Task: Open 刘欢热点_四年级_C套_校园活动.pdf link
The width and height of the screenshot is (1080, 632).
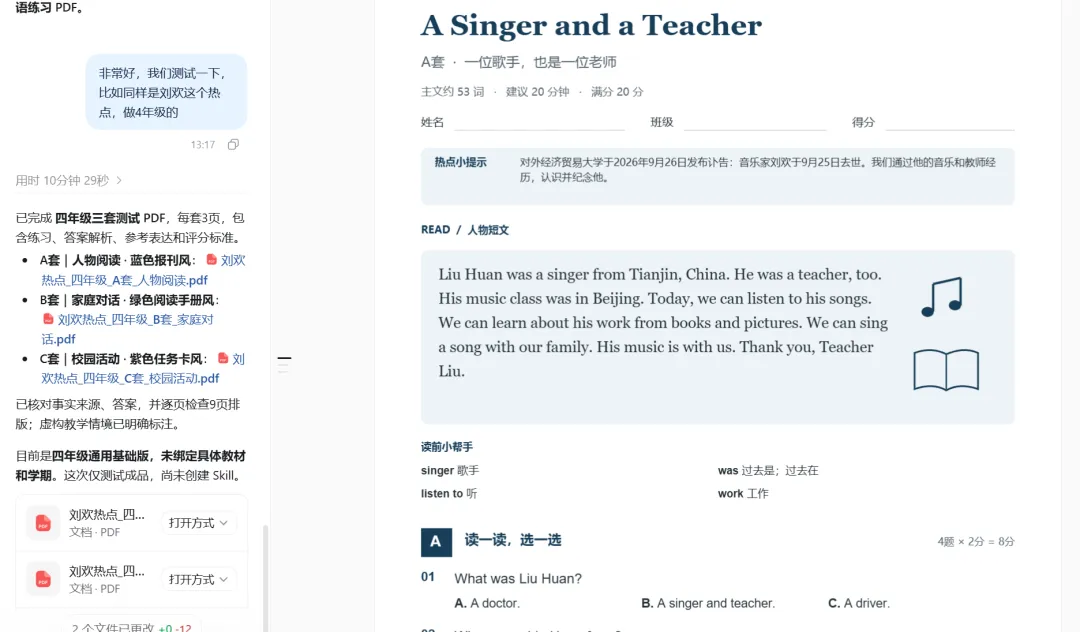Action: coord(143,368)
